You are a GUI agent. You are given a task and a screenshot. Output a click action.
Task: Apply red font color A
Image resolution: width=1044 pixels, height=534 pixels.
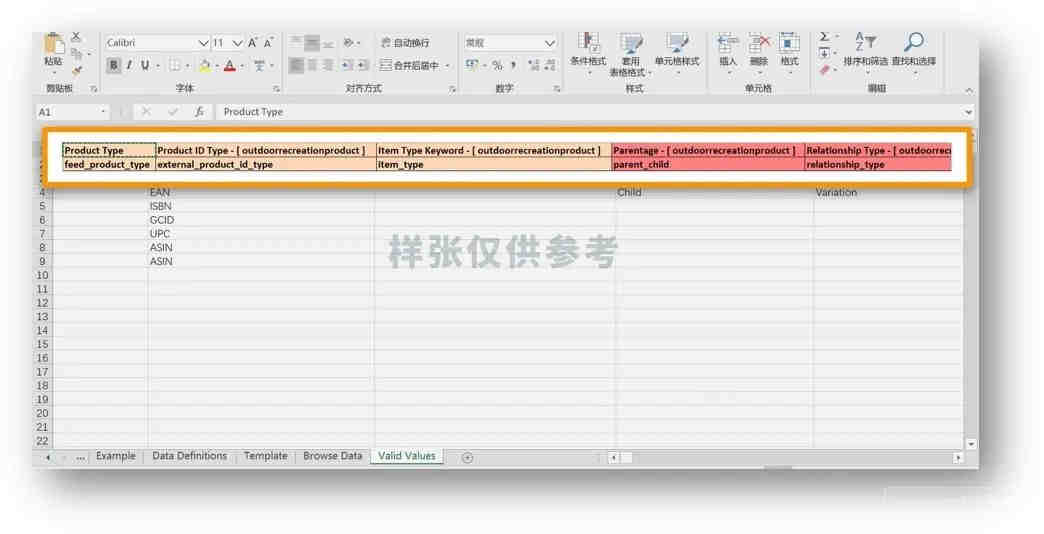(230, 65)
